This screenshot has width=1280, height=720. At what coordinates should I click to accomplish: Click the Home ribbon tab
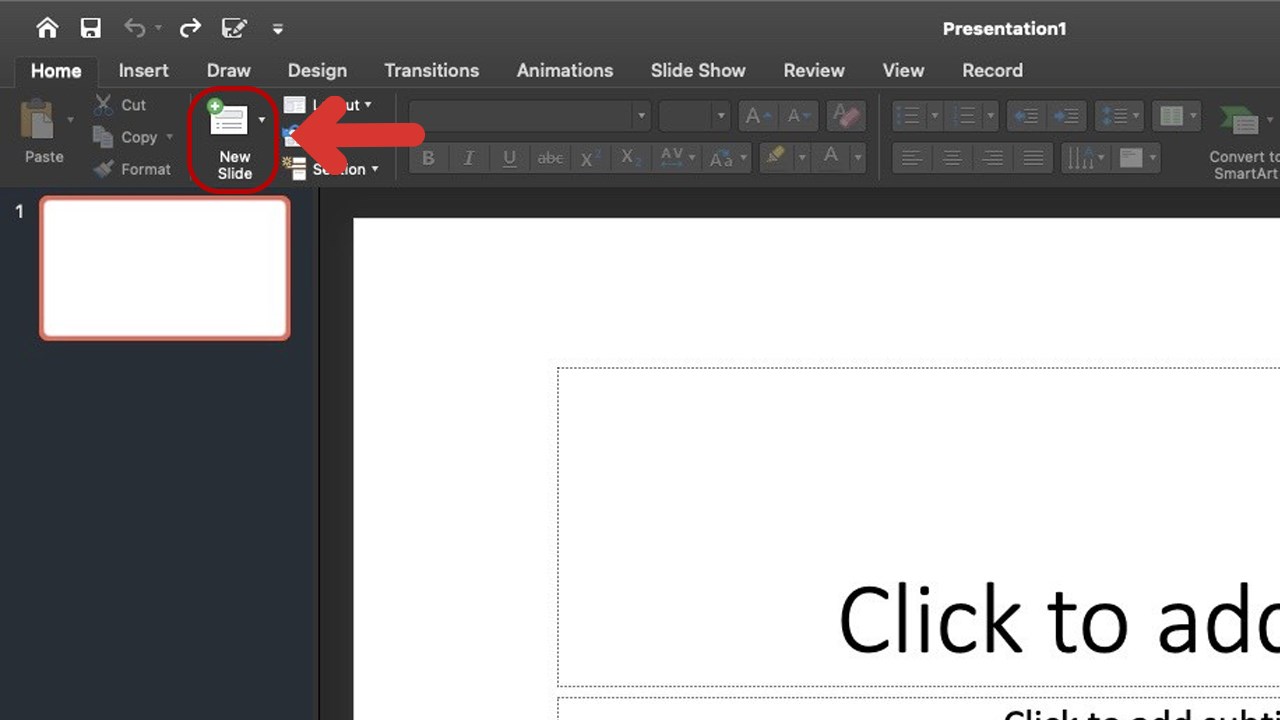pyautogui.click(x=56, y=70)
